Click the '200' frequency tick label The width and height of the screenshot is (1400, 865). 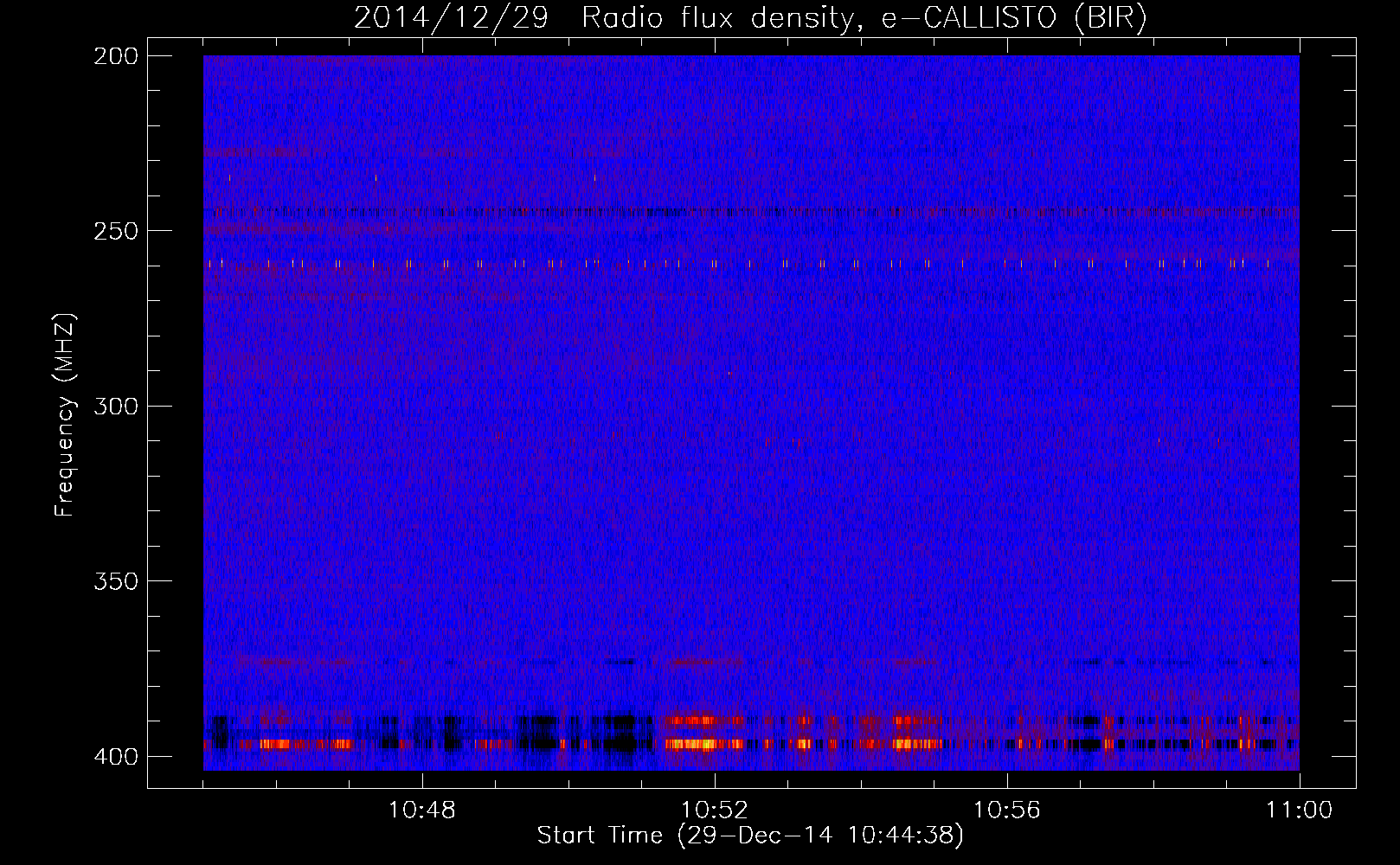tap(115, 56)
